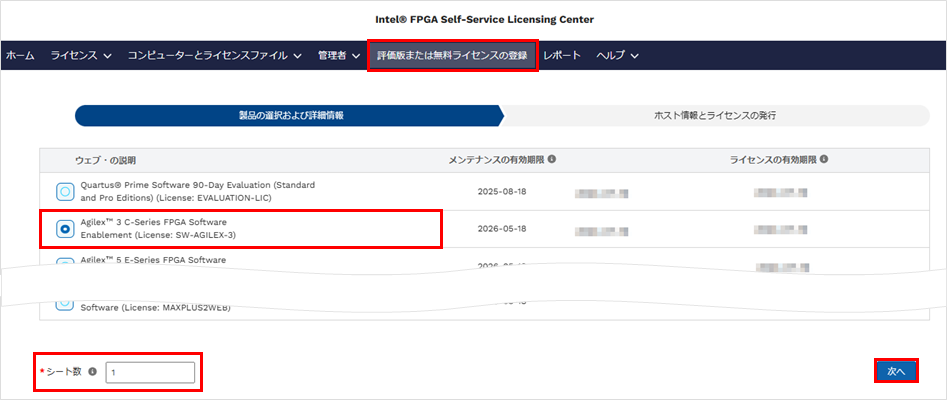Click ホスト情報とライセンスの発行 progress step
Image resolution: width=947 pixels, height=400 pixels.
(x=715, y=115)
